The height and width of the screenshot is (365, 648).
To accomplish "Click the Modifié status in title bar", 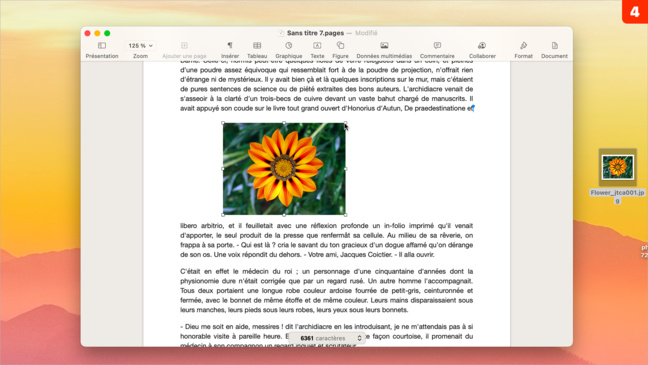I will pyautogui.click(x=366, y=33).
